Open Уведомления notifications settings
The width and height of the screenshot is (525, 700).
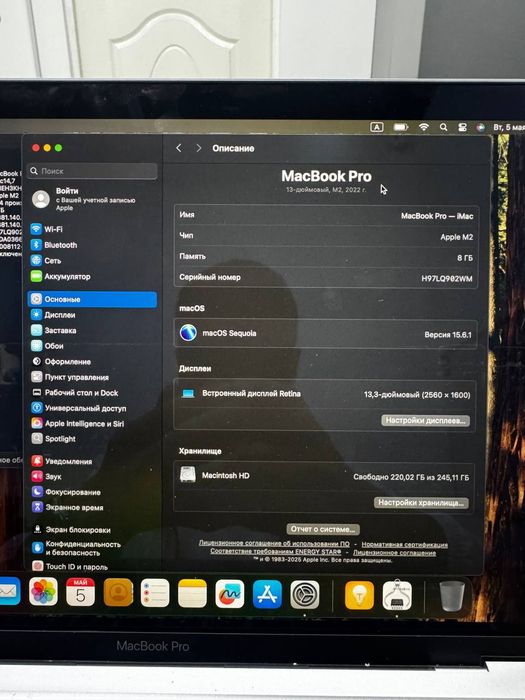[x=68, y=462]
